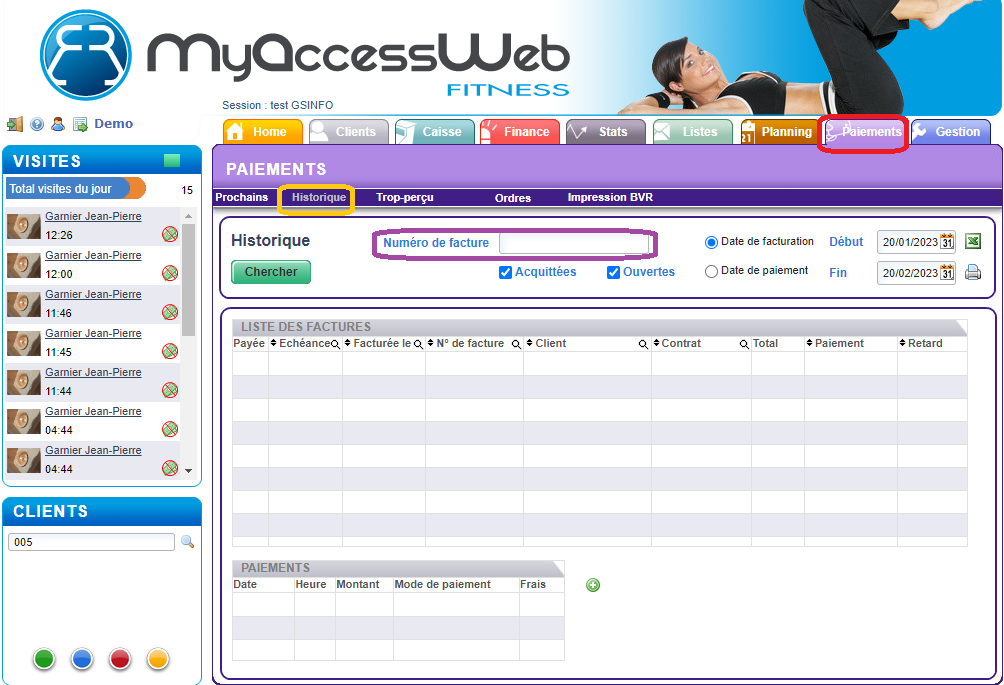This screenshot has height=685, width=1004.
Task: Open the Début date calendar picker
Action: tap(947, 242)
